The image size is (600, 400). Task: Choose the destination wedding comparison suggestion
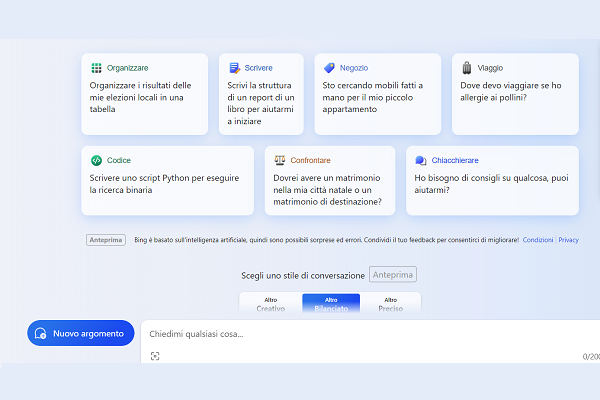tap(330, 181)
